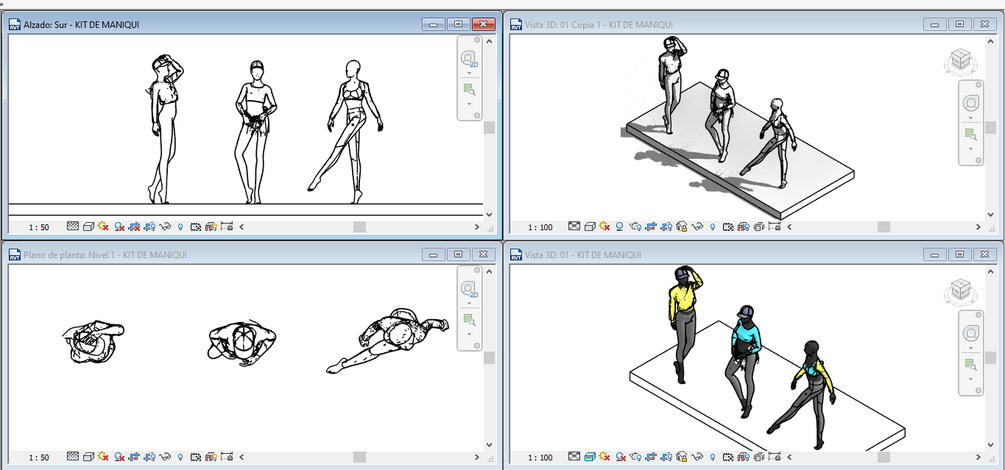The width and height of the screenshot is (1005, 470).
Task: Enable Shadows in Vista 3D: 01 window
Action: click(x=620, y=457)
